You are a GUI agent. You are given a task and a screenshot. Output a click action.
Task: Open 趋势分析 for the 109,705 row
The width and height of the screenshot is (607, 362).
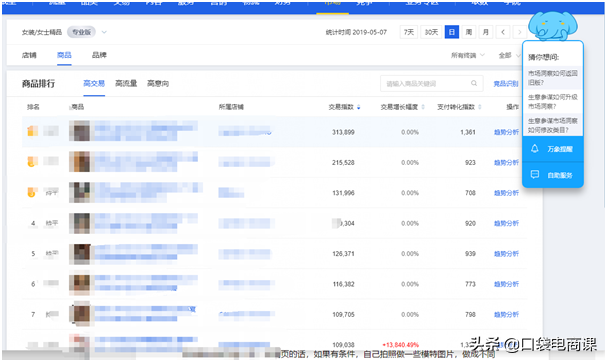[506, 315]
